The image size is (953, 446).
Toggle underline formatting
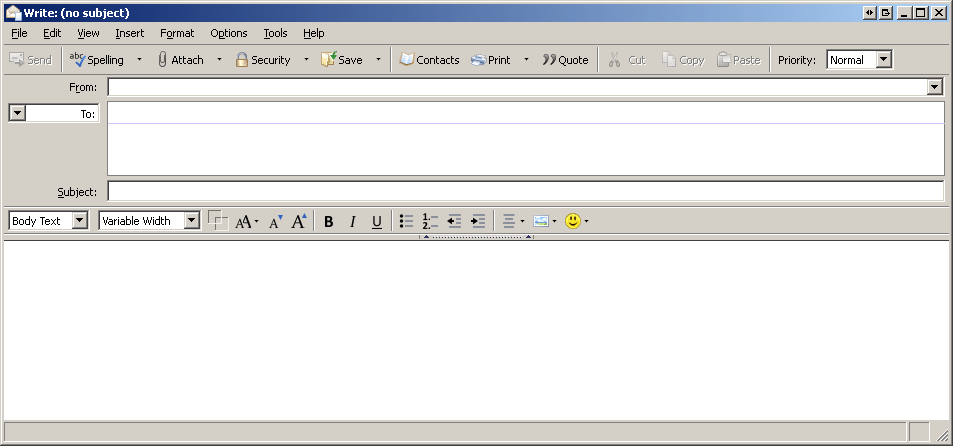(x=377, y=222)
